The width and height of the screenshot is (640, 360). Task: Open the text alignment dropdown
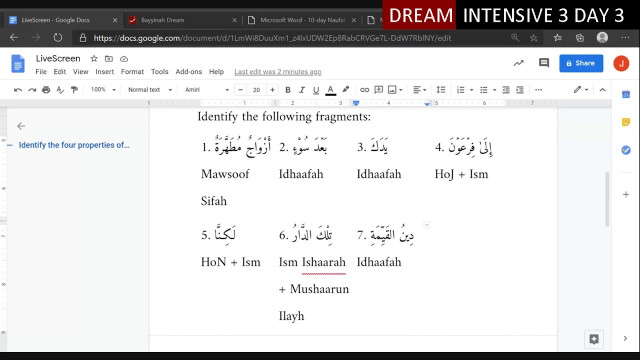(x=419, y=90)
